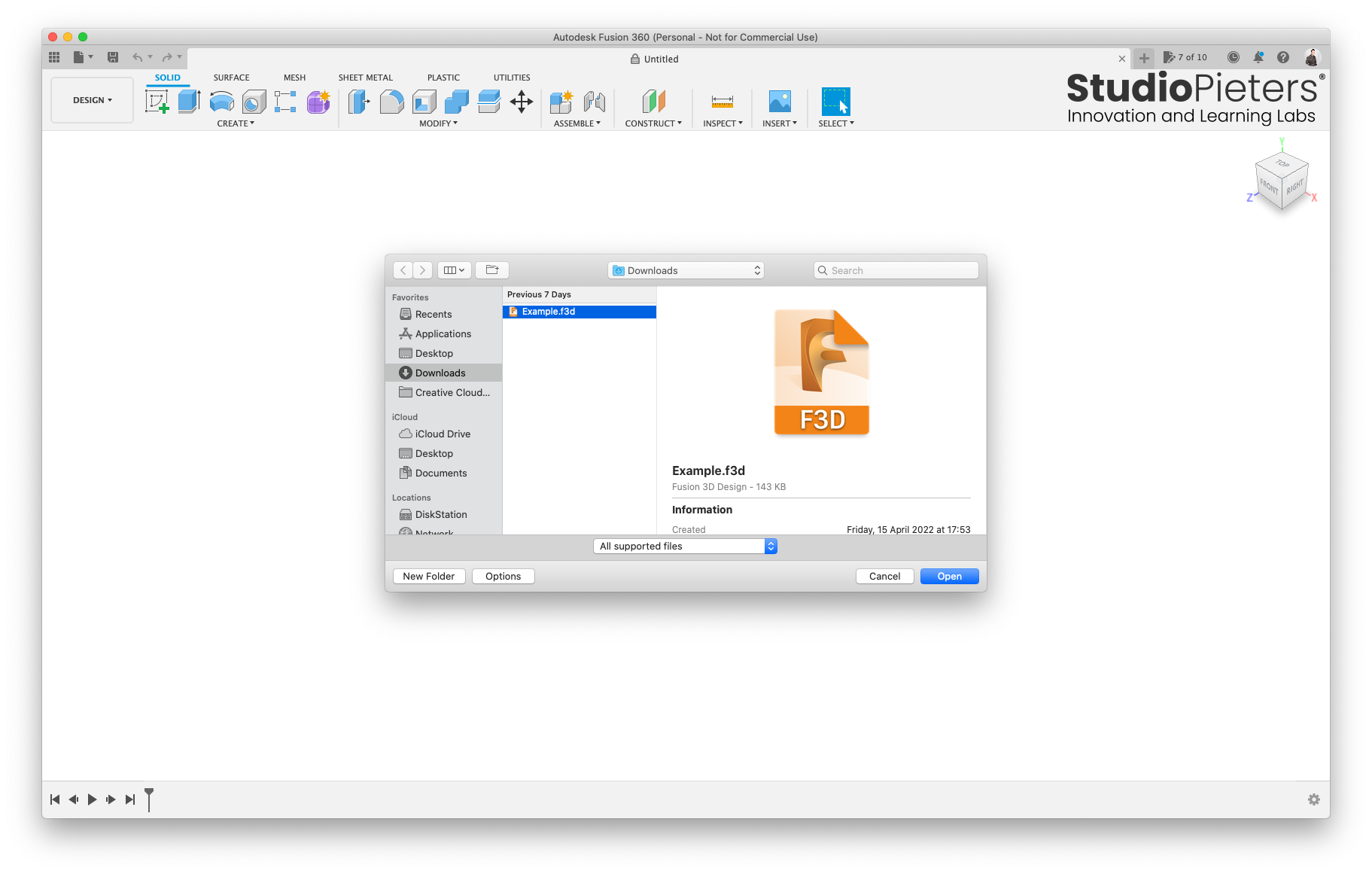Select the Create Form tool
The width and height of the screenshot is (1372, 874).
(318, 102)
